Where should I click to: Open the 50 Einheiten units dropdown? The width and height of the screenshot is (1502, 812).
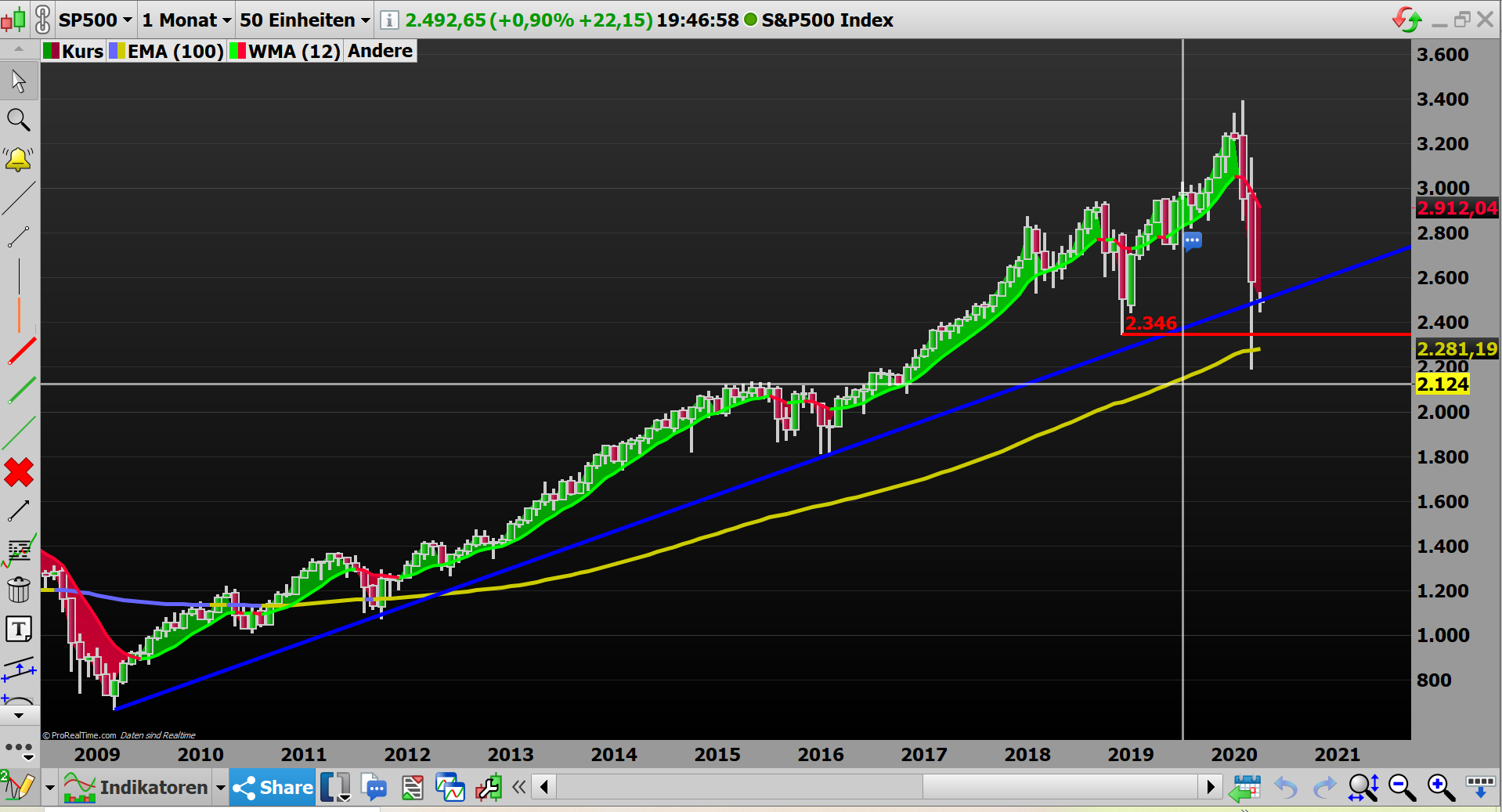tap(305, 20)
